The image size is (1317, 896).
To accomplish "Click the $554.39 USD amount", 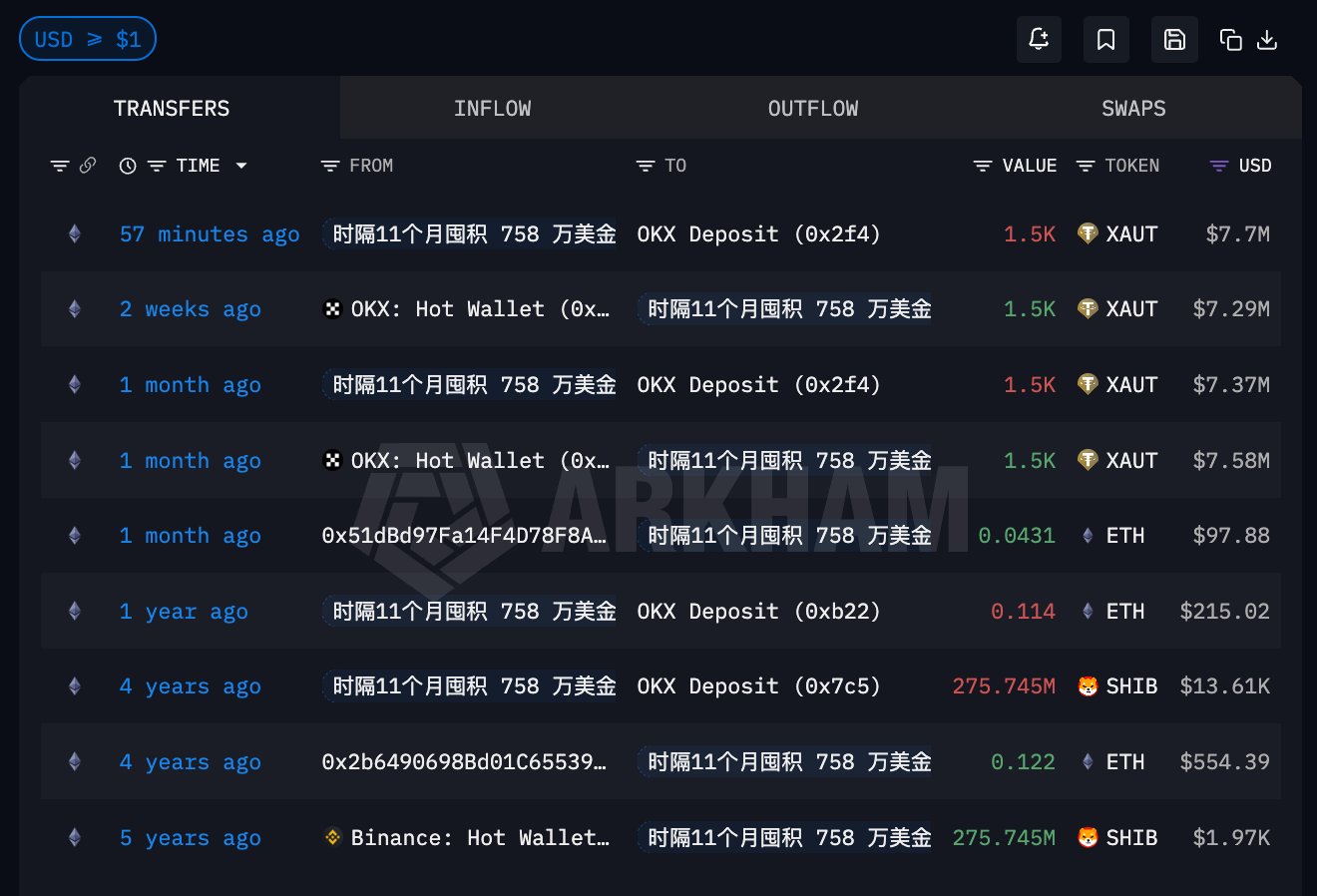I will point(1225,762).
